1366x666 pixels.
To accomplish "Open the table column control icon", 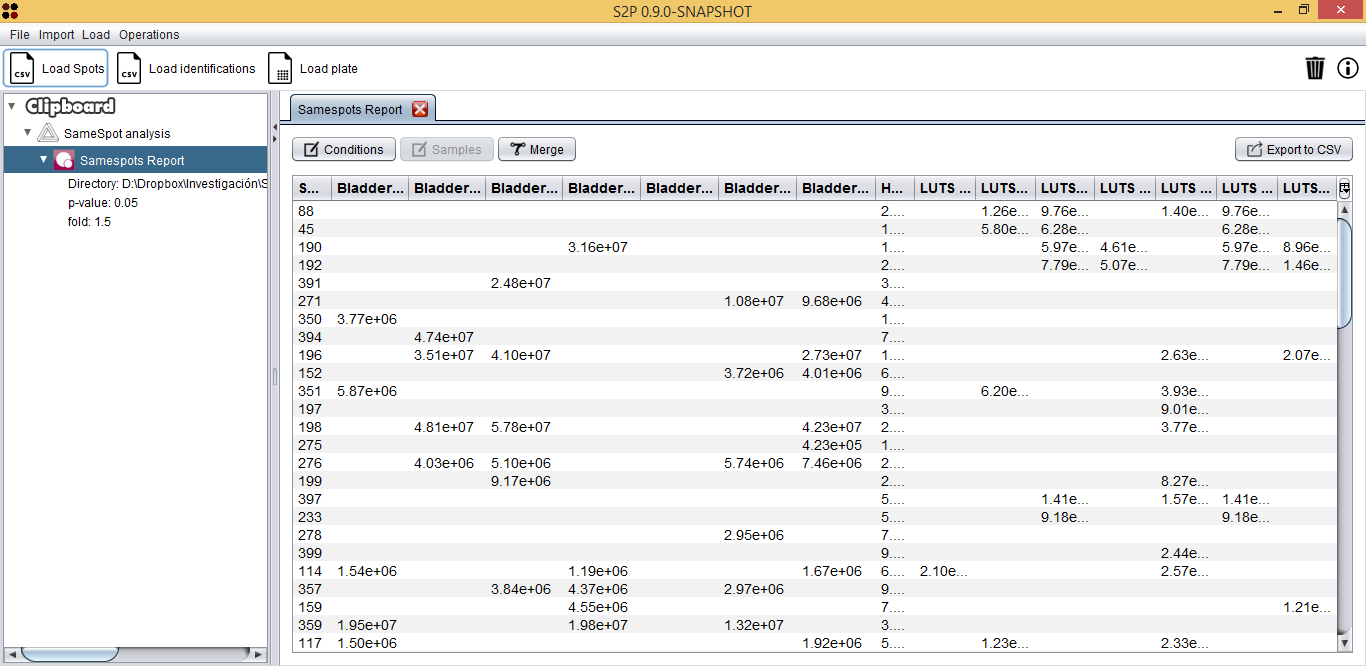I will pyautogui.click(x=1344, y=188).
